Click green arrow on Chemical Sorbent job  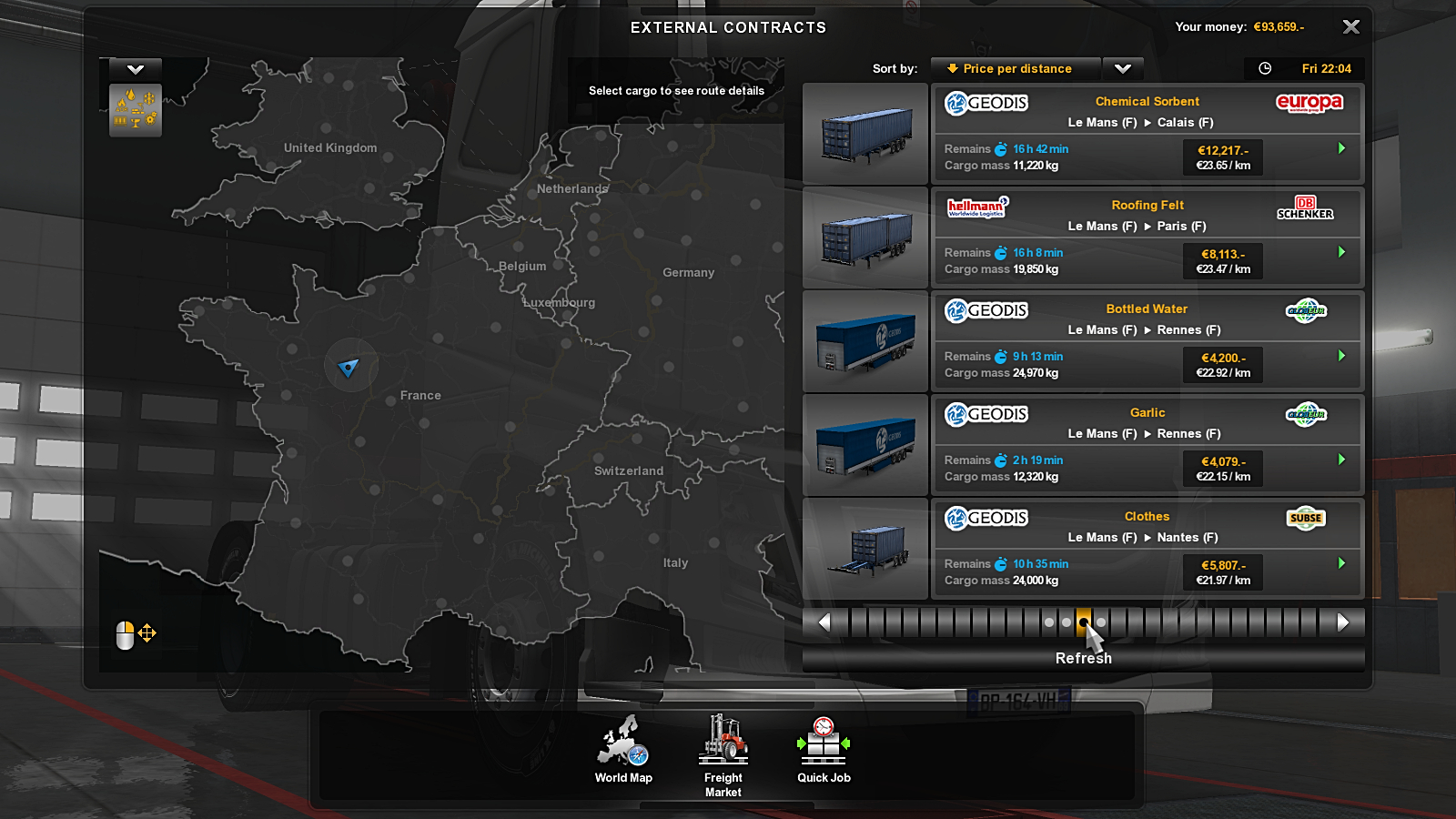1341,148
